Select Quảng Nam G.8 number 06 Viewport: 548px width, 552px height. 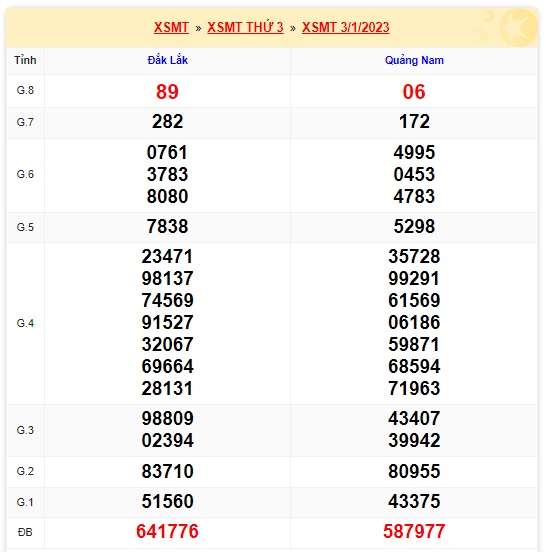pyautogui.click(x=414, y=92)
